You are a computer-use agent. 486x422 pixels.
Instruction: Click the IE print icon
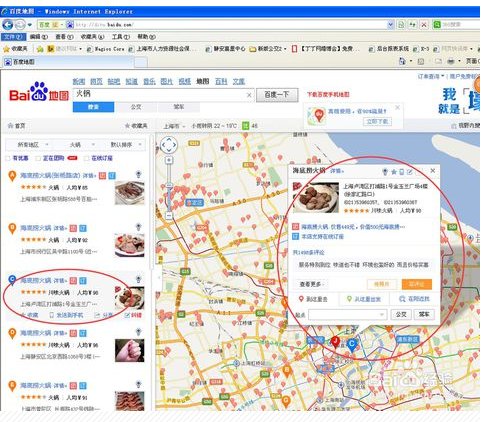pos(450,61)
